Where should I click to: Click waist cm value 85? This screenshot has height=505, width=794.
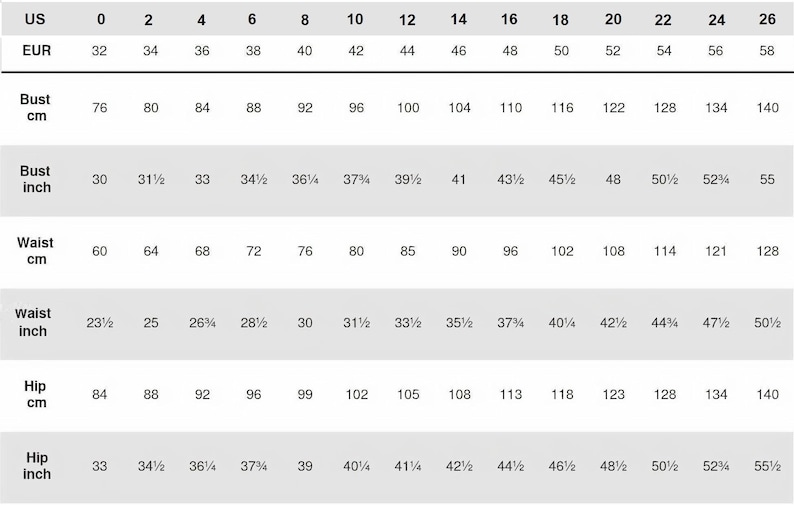pos(408,251)
